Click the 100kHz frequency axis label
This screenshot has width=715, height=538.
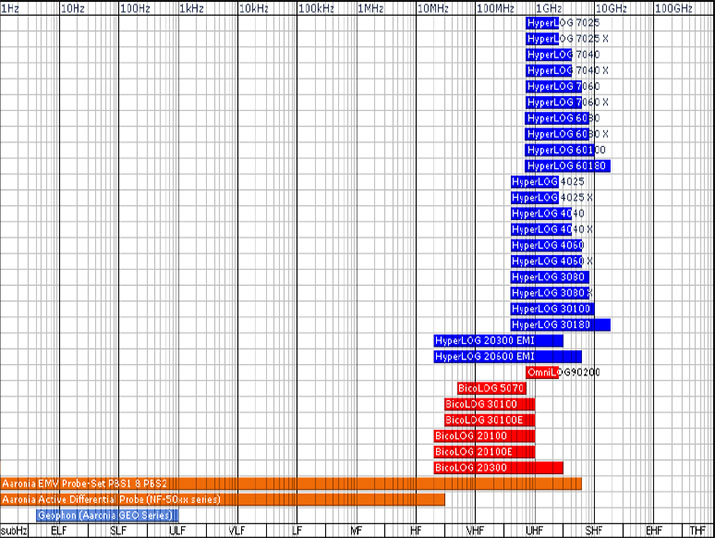tap(316, 8)
